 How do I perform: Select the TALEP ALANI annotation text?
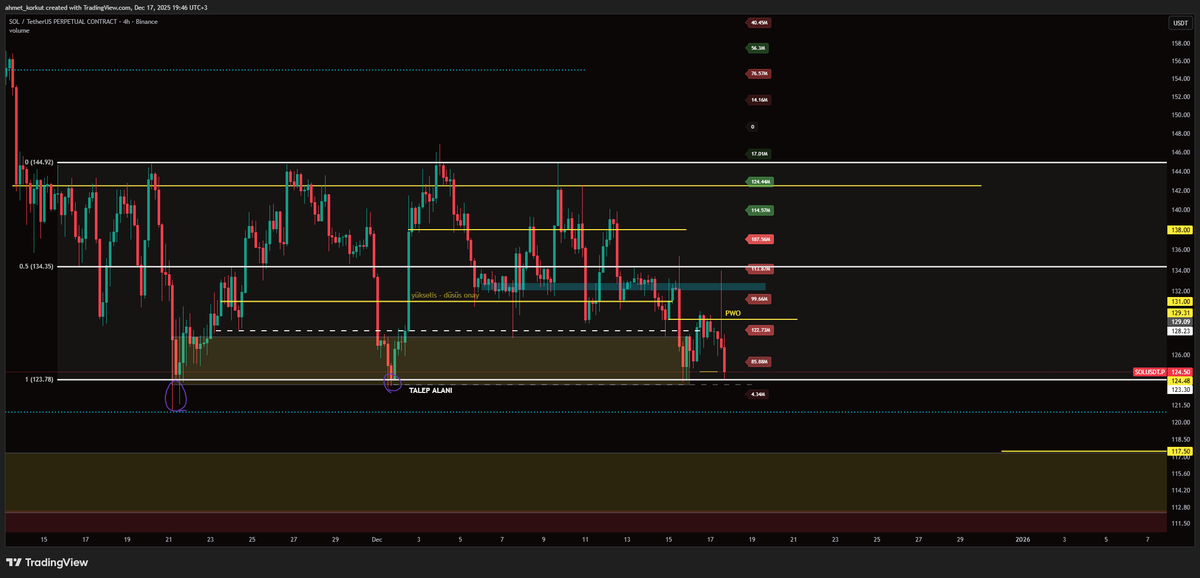coord(430,390)
